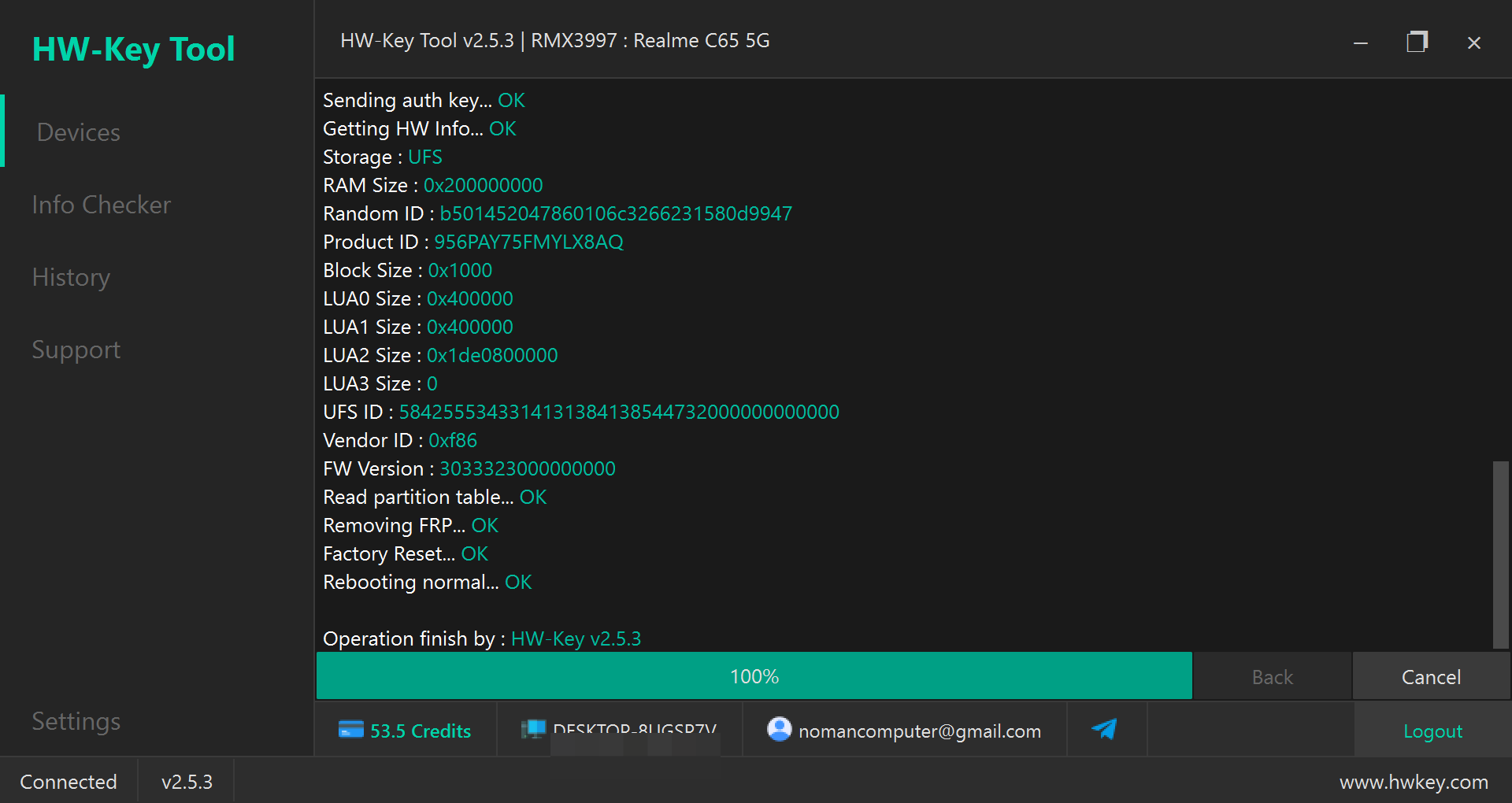This screenshot has height=803, width=1512.
Task: Select the Random ID value b501452047860106c…
Action: (616, 213)
